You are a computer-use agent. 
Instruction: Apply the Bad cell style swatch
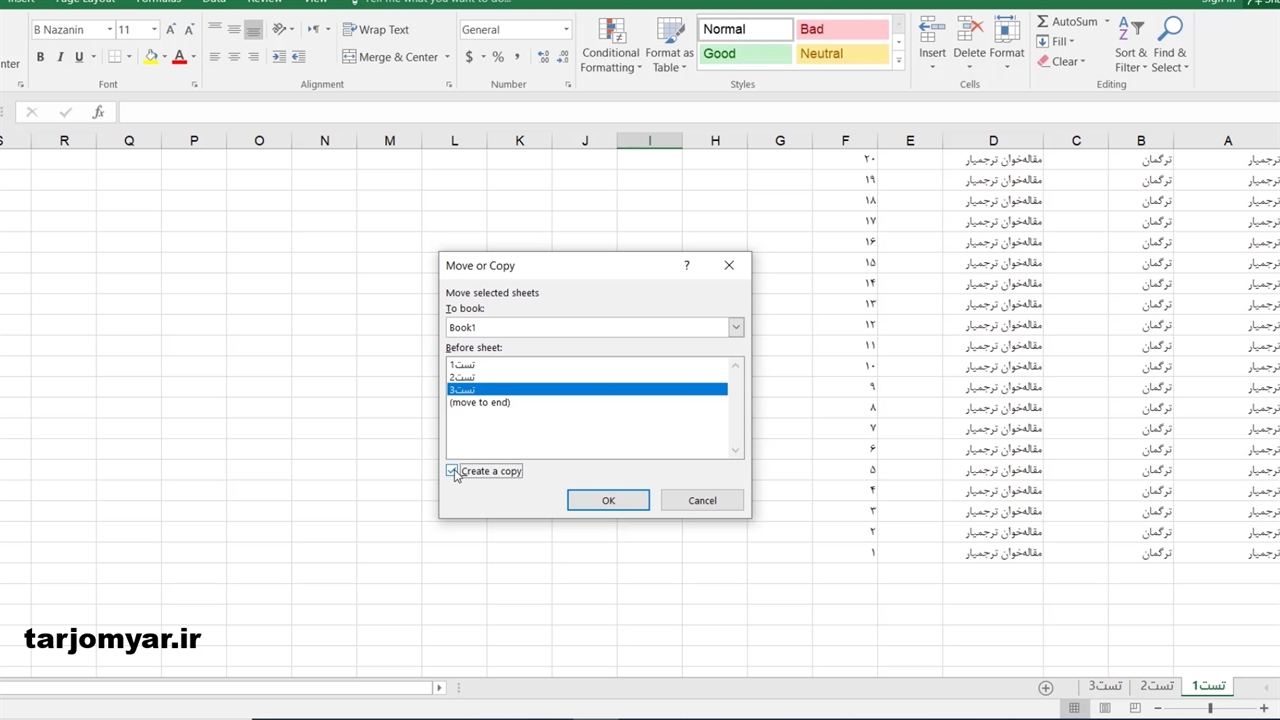pyautogui.click(x=842, y=30)
